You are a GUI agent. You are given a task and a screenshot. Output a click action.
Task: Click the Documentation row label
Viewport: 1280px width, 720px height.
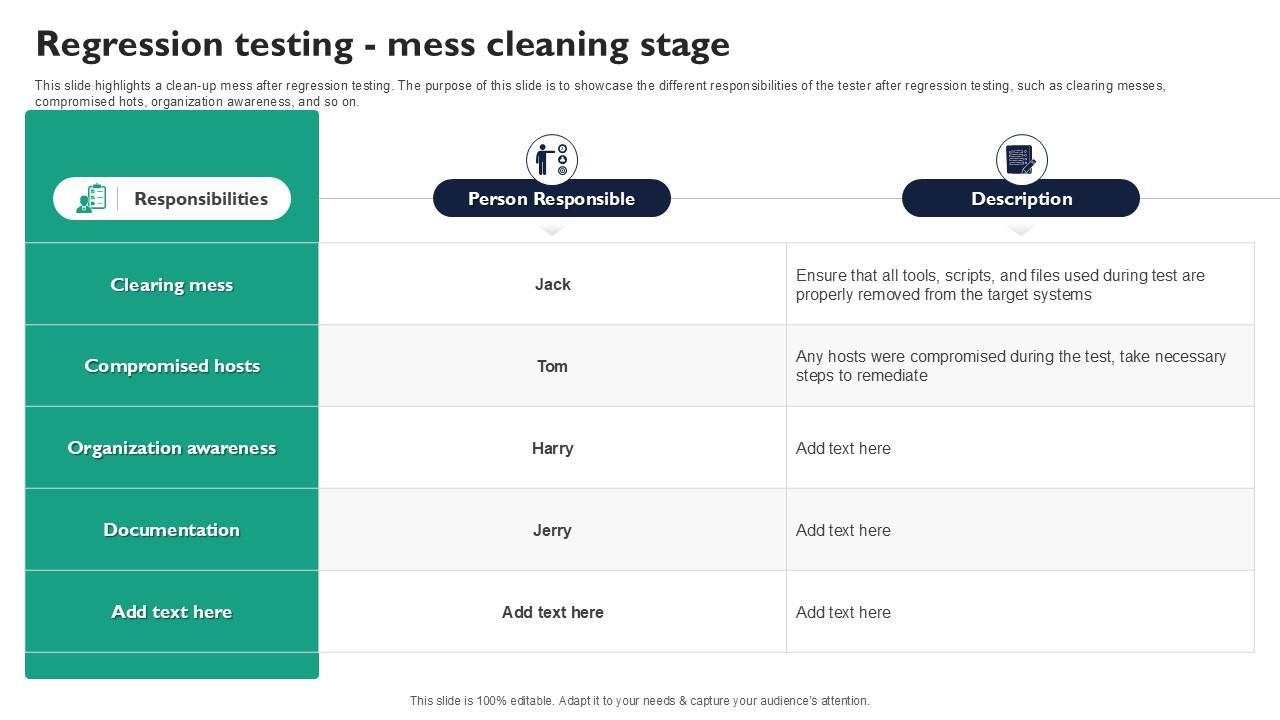coord(172,530)
